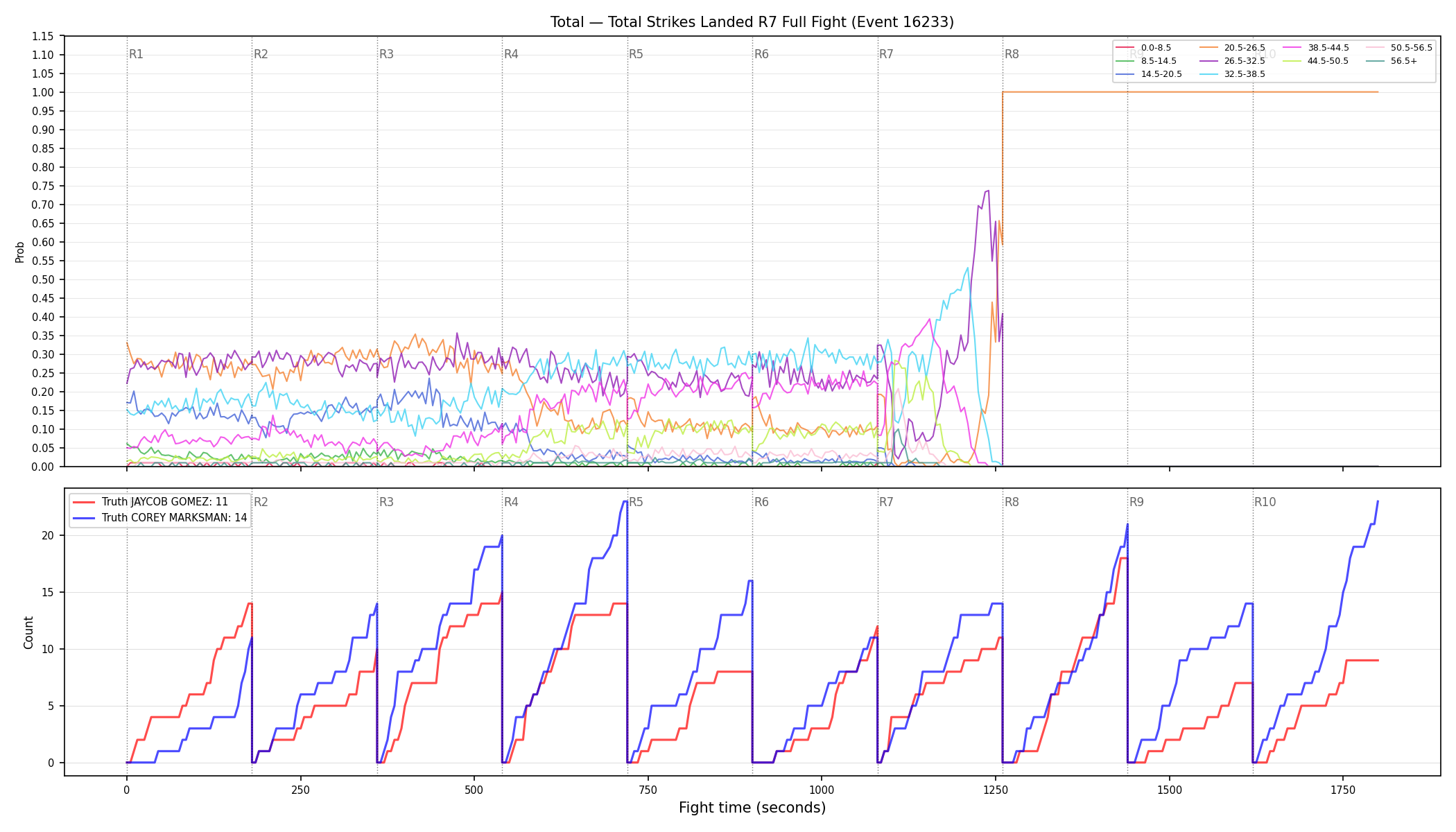Click the 20.5-26.5 legend label
Screen dimensions: 1456x832
click(1245, 48)
